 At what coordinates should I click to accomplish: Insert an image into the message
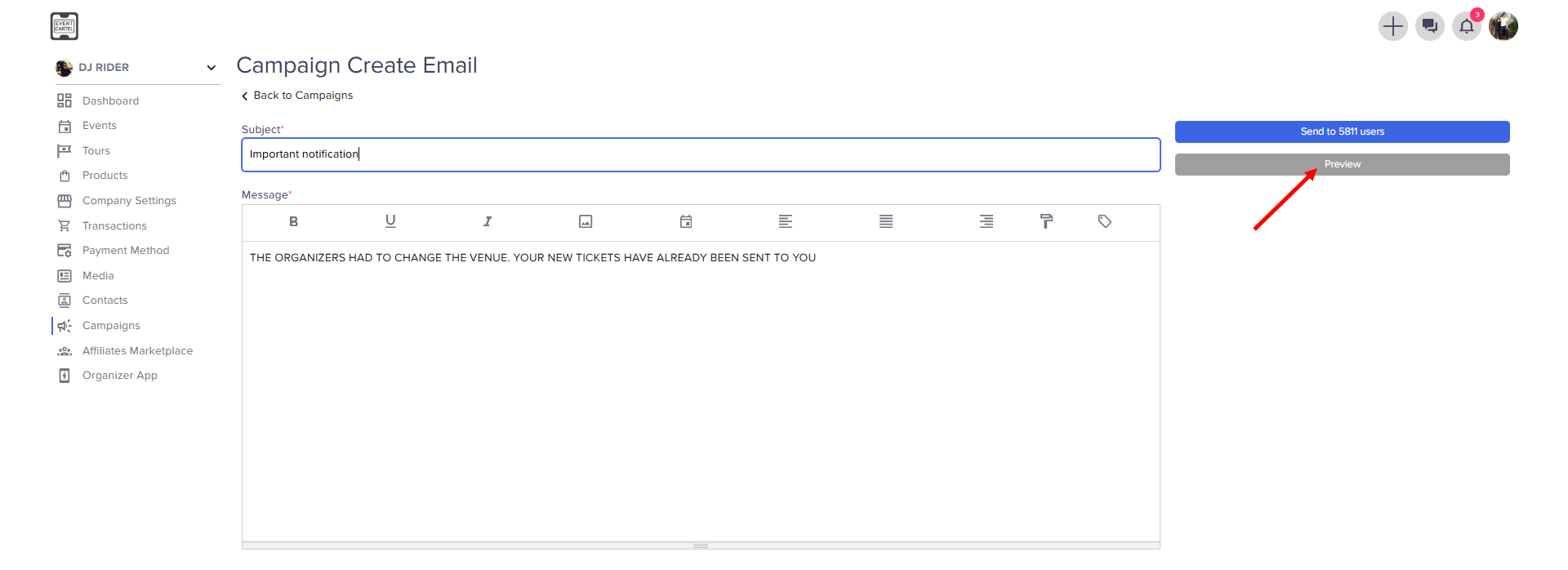coord(586,221)
